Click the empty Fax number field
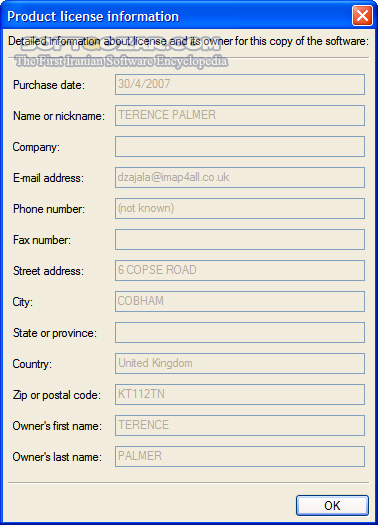 [240, 239]
